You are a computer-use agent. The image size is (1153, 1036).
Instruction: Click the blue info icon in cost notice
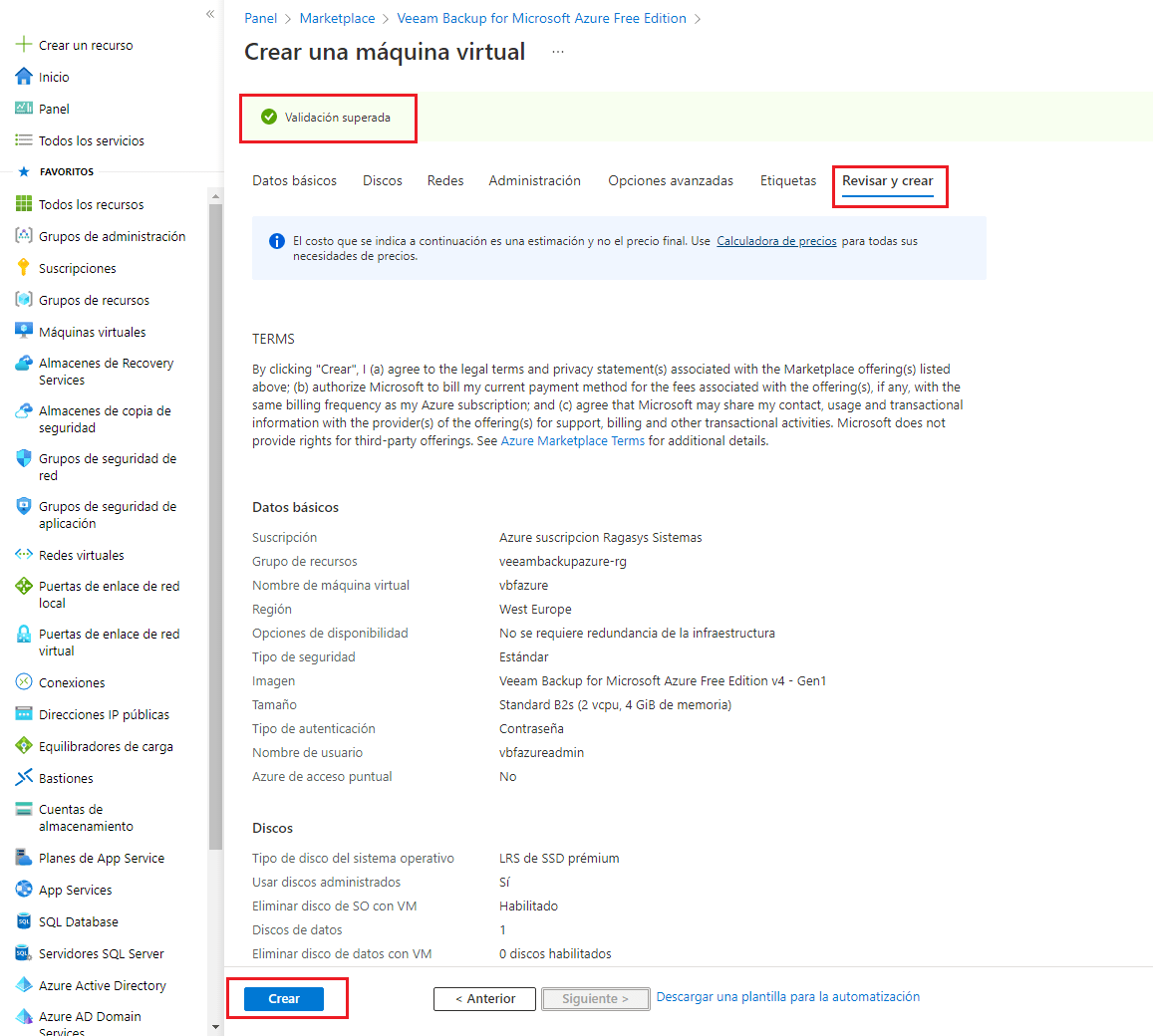[x=276, y=241]
